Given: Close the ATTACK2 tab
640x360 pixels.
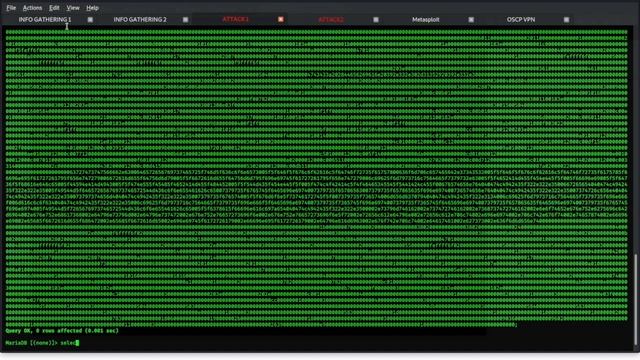Looking at the screenshot, I should (x=376, y=20).
